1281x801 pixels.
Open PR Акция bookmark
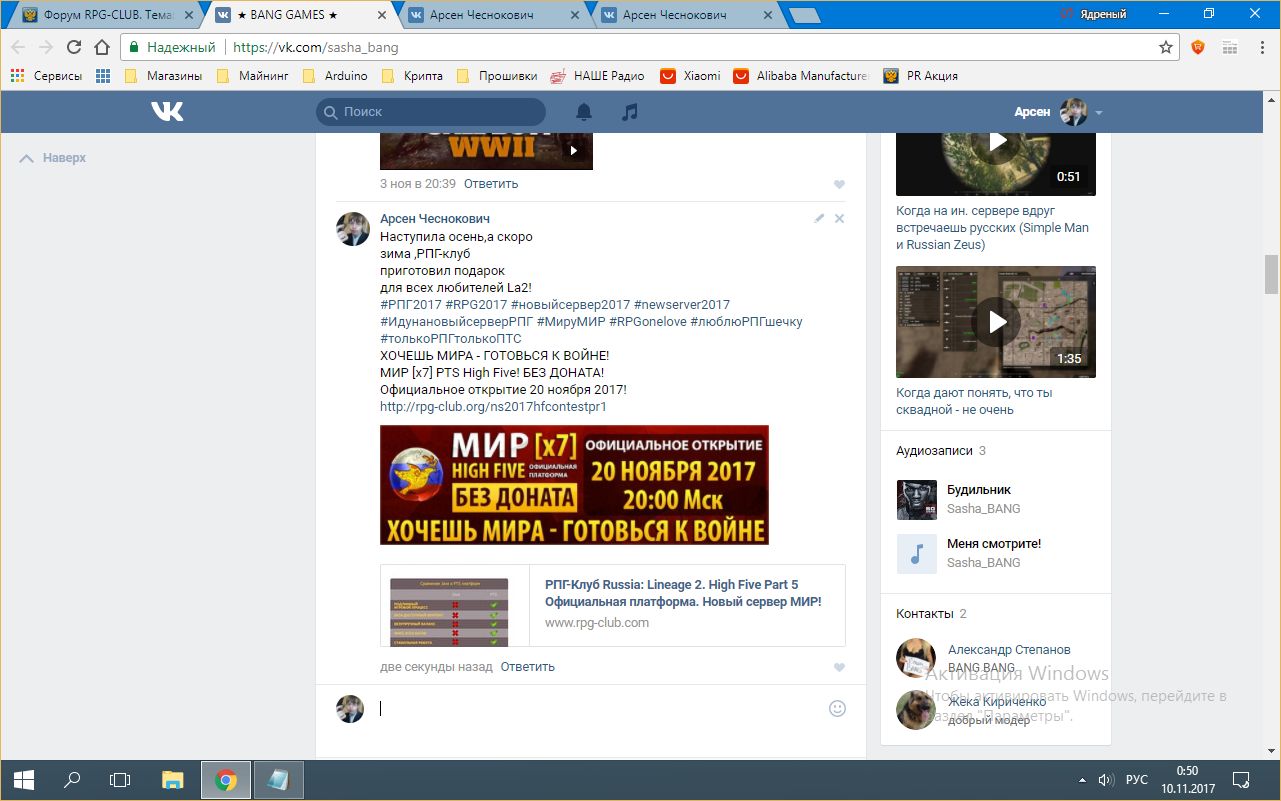tap(921, 76)
